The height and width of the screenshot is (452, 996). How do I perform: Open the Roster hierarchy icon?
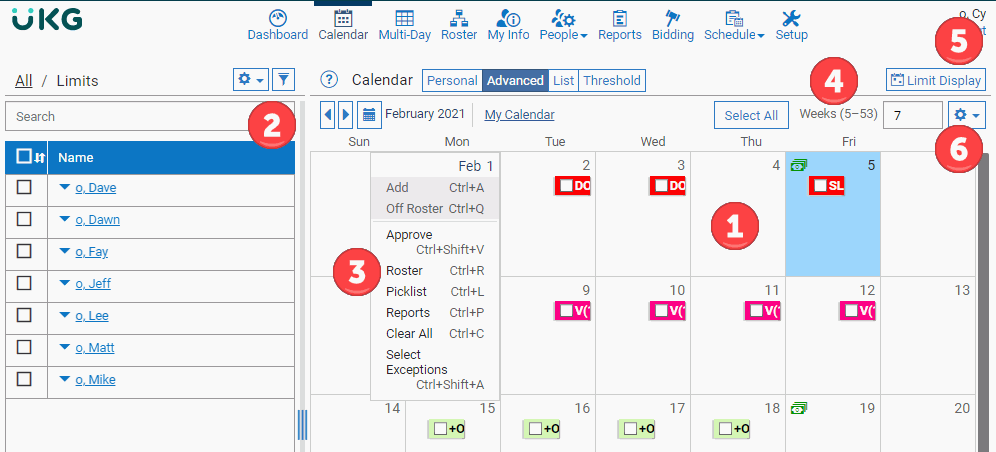[x=459, y=19]
